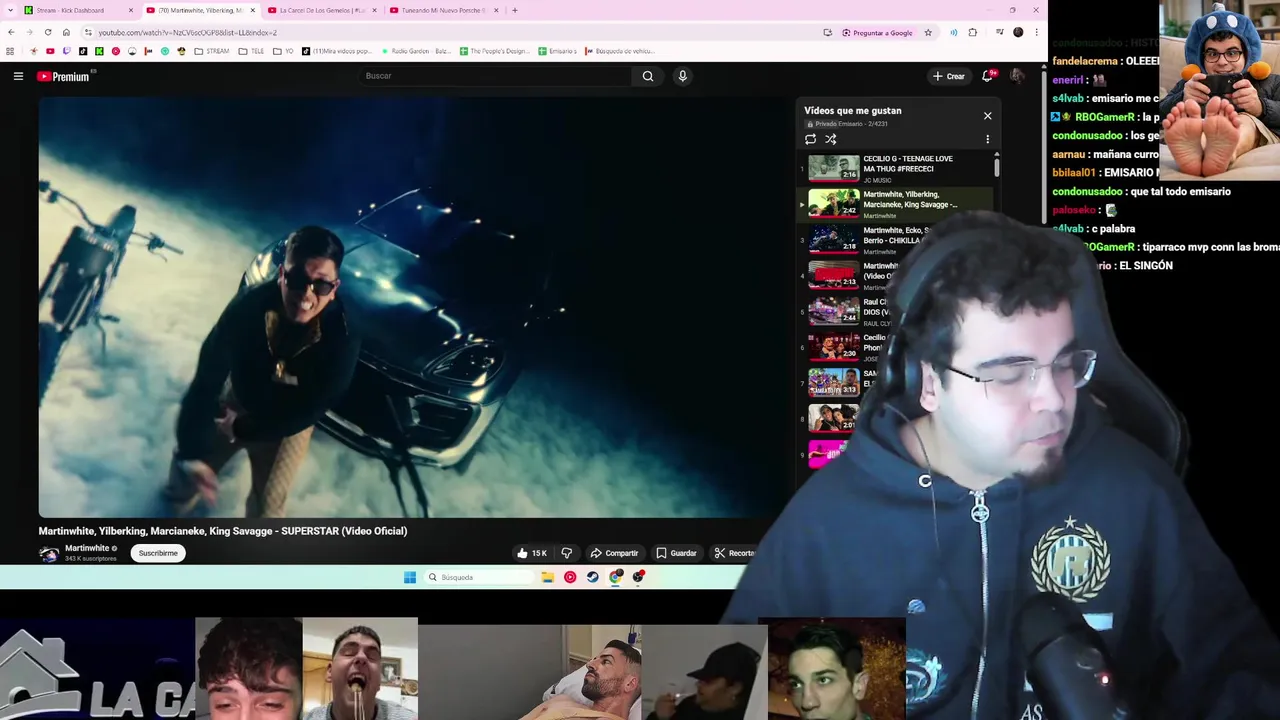Viewport: 1280px width, 720px height.
Task: Open playlist three-dot options menu
Action: (x=987, y=140)
